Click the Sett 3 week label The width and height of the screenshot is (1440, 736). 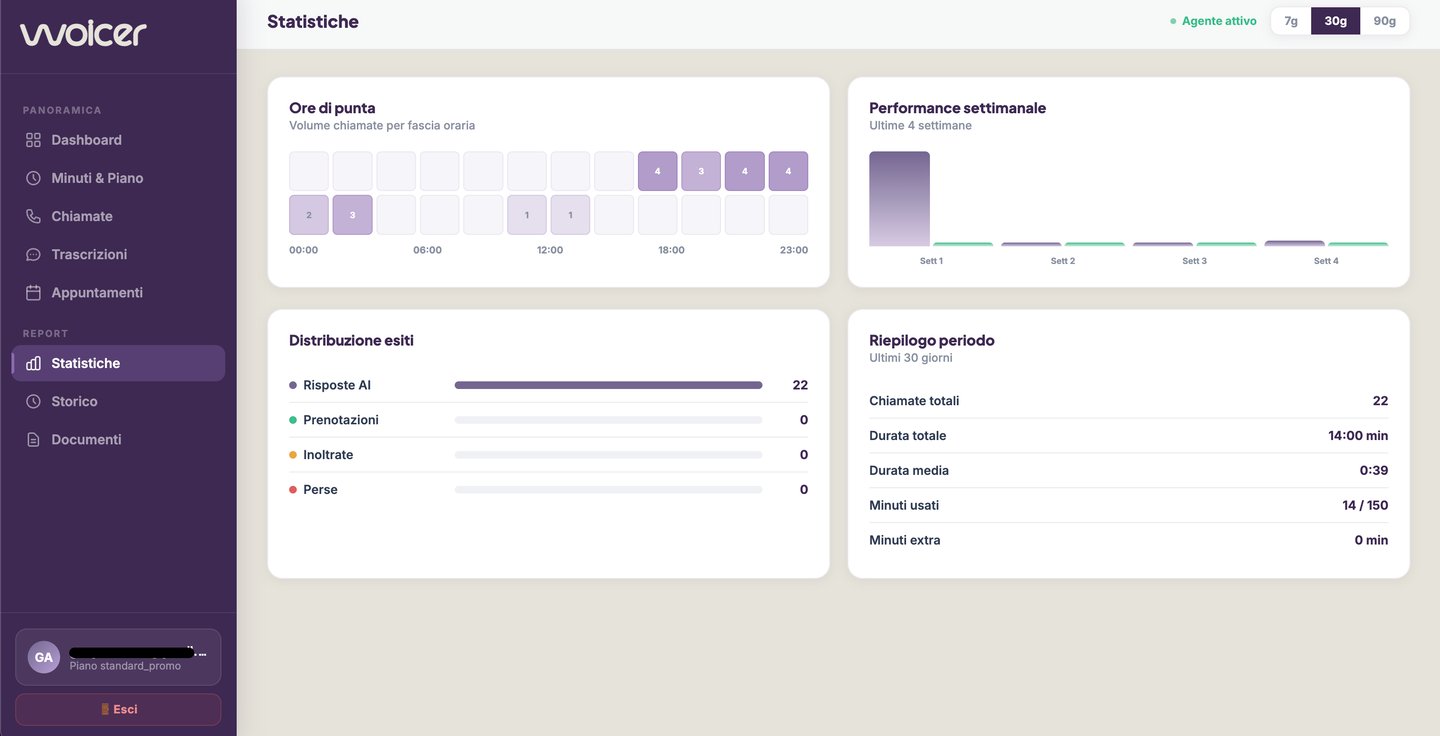click(x=1194, y=261)
